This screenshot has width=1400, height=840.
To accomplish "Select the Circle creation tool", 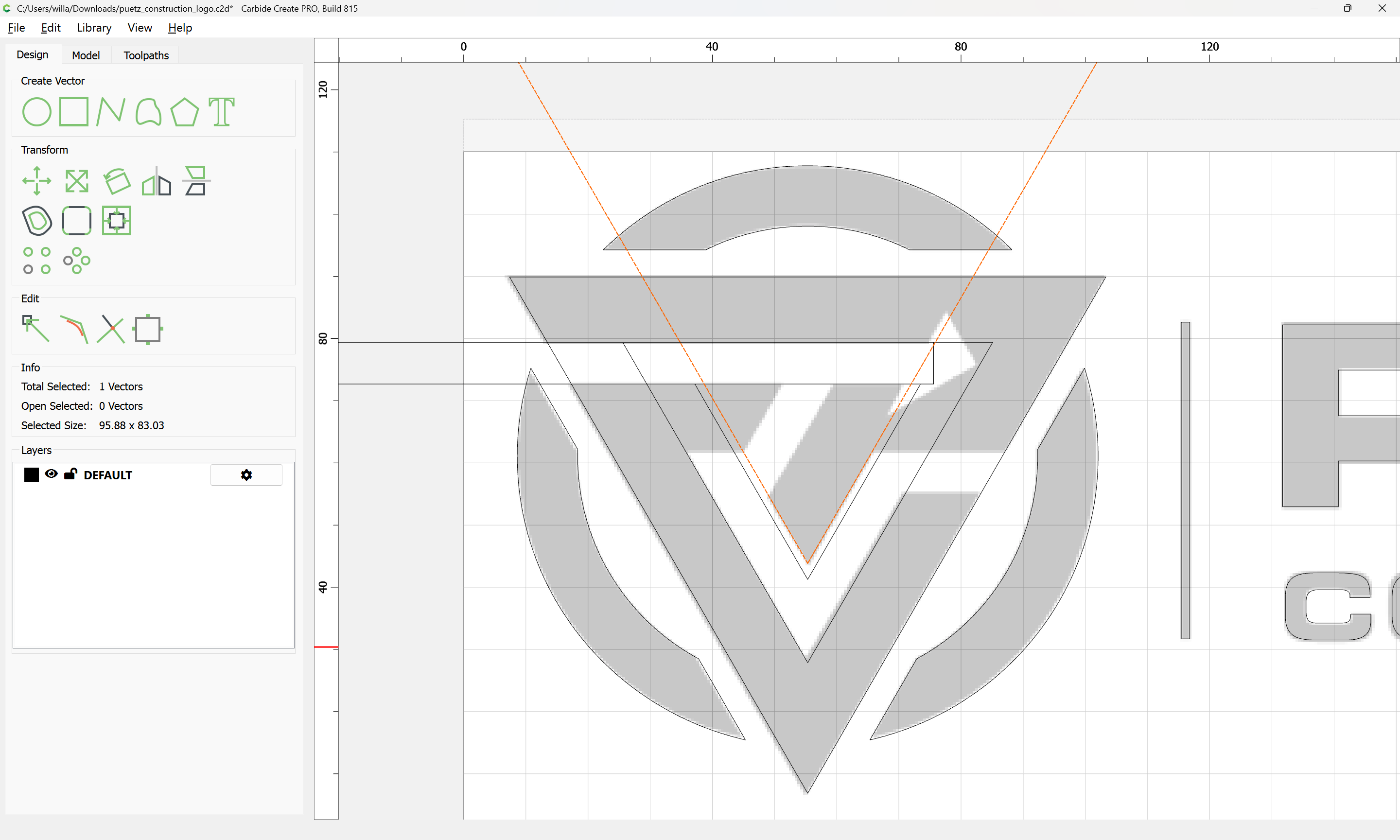I will click(37, 111).
